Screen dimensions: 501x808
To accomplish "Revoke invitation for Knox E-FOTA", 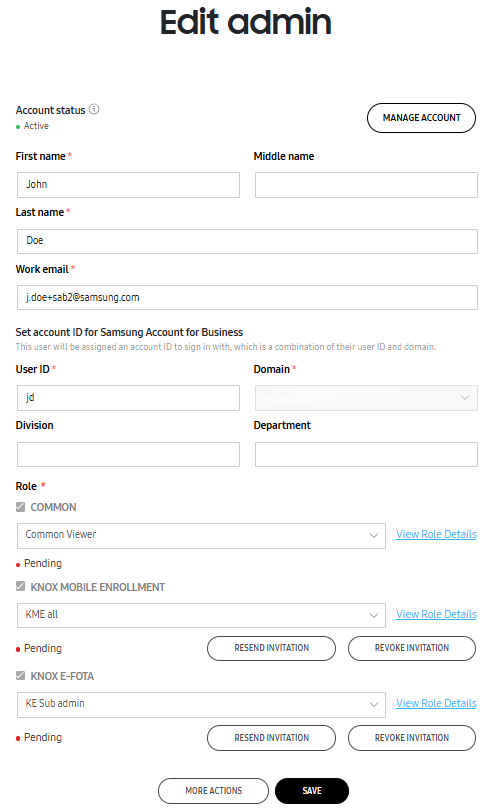I will pos(412,738).
